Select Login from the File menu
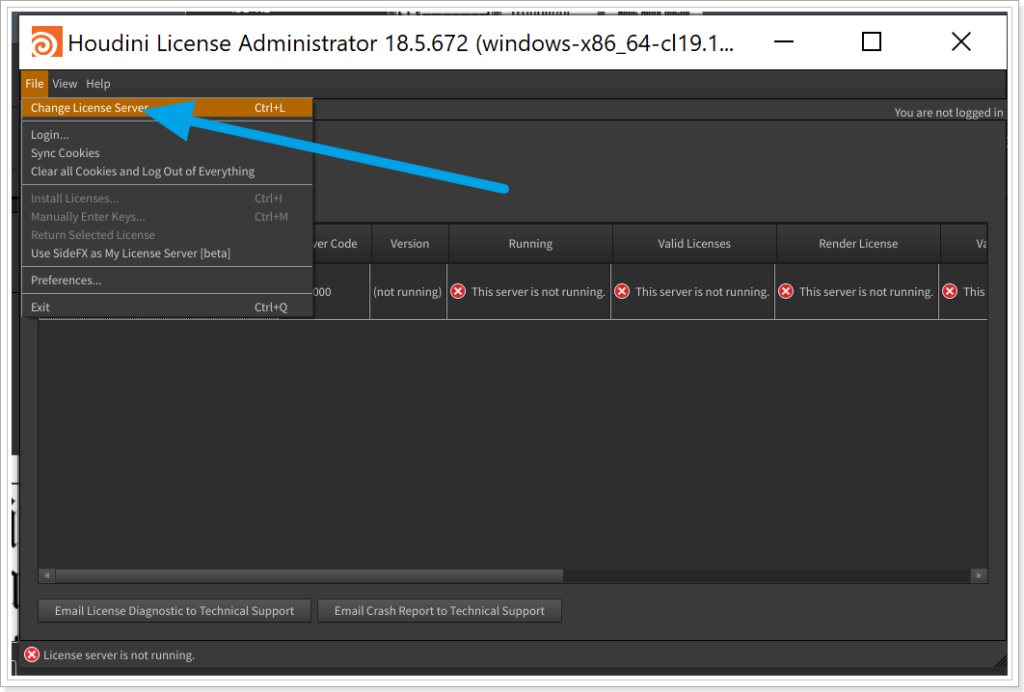1024x692 pixels. (x=50, y=134)
